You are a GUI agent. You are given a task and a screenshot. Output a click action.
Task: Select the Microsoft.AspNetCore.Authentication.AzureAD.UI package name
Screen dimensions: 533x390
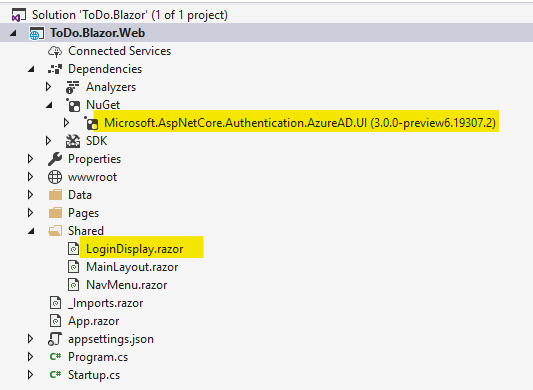pyautogui.click(x=300, y=123)
